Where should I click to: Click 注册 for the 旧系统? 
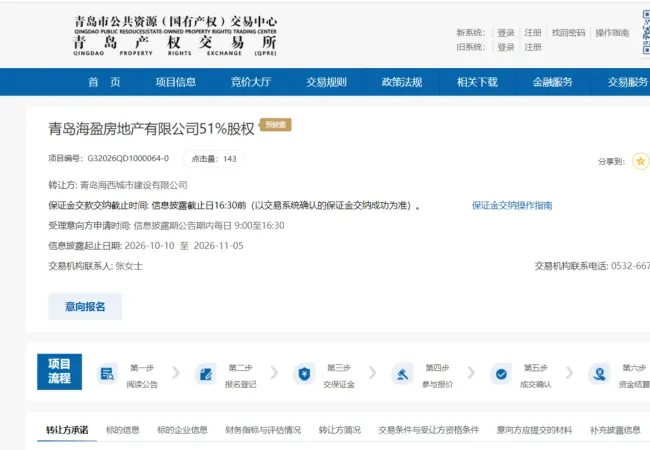[x=533, y=47]
